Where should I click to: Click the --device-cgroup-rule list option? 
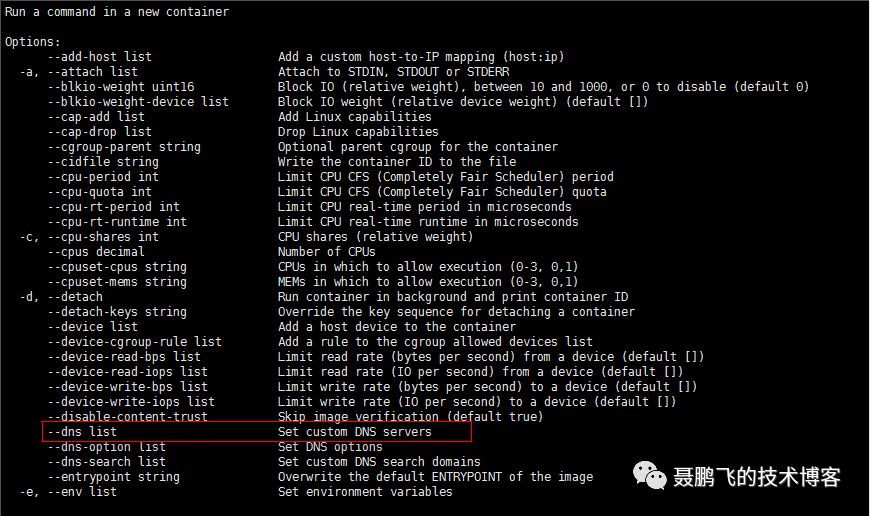(135, 341)
